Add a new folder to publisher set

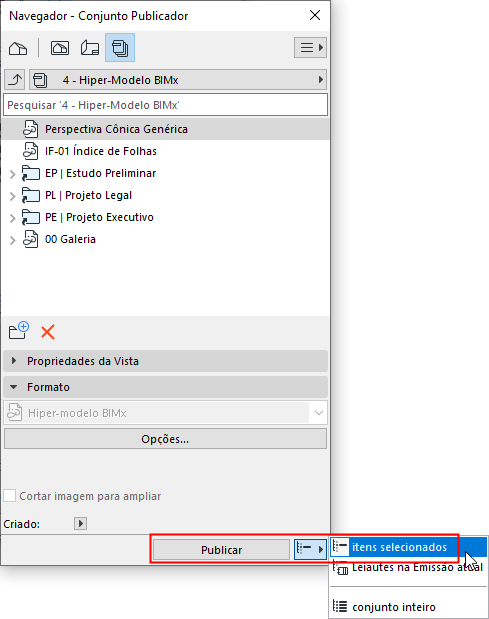(x=19, y=331)
